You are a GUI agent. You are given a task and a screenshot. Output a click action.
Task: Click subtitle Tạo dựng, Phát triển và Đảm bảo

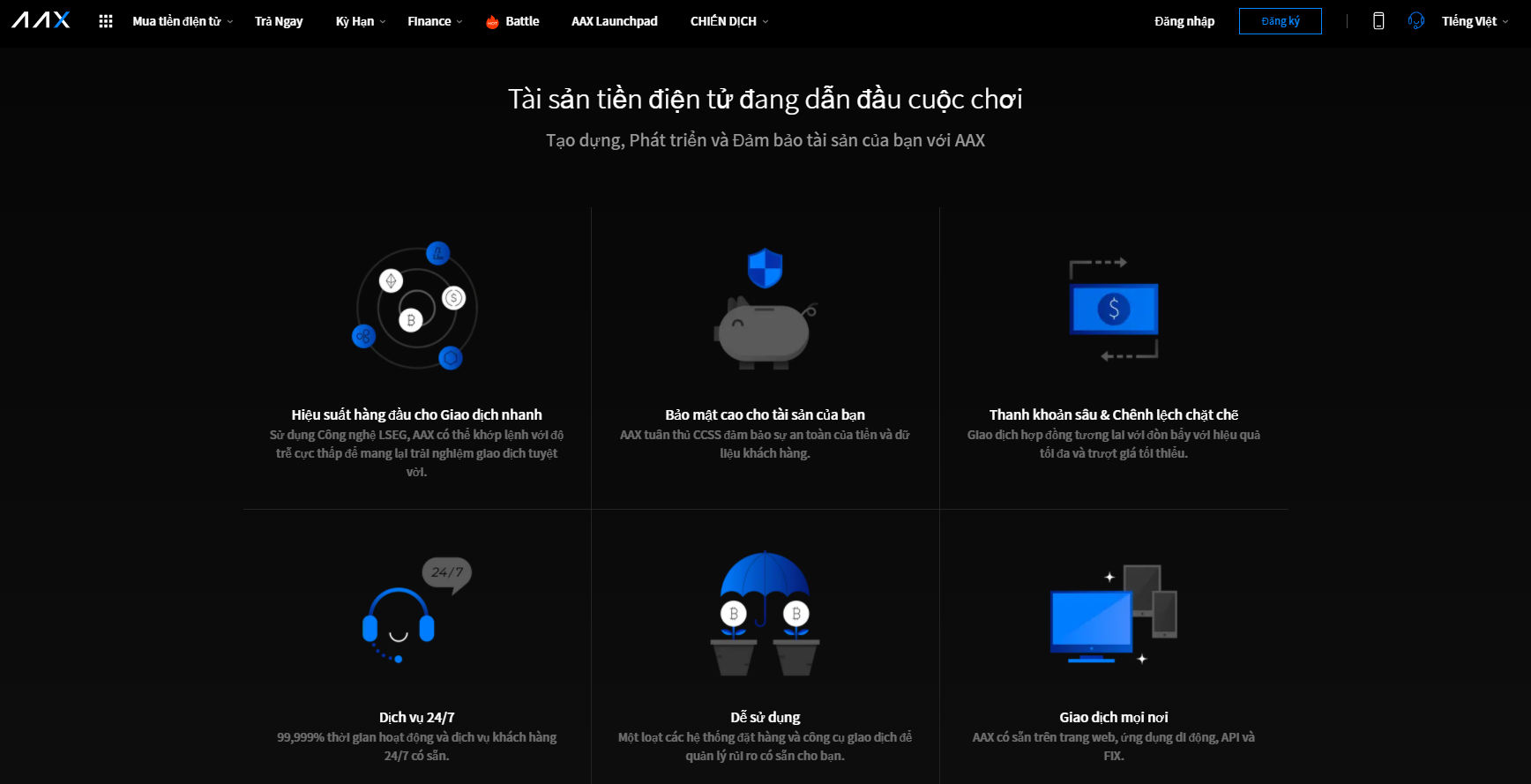pyautogui.click(x=765, y=140)
